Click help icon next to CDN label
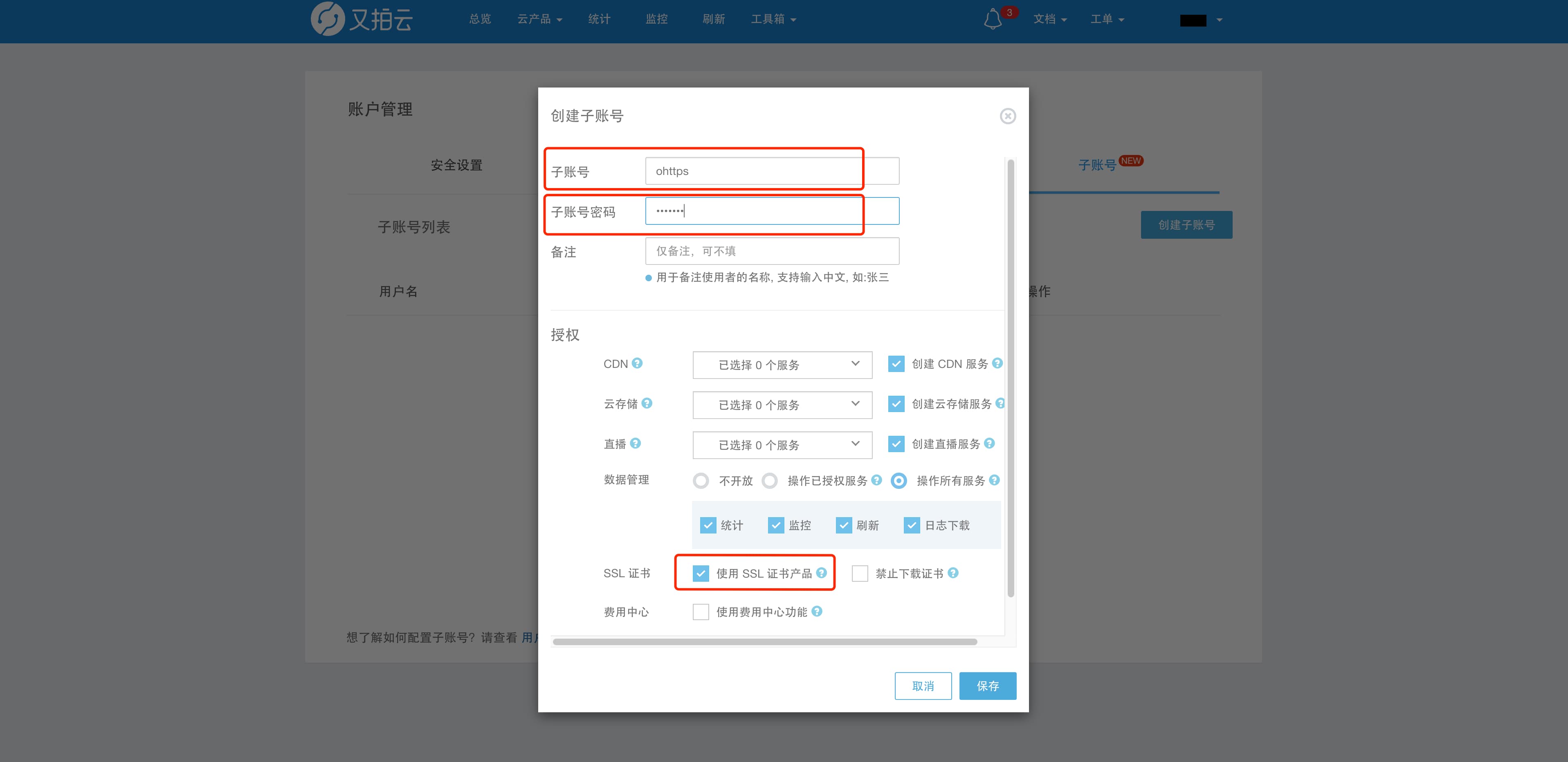 (637, 363)
